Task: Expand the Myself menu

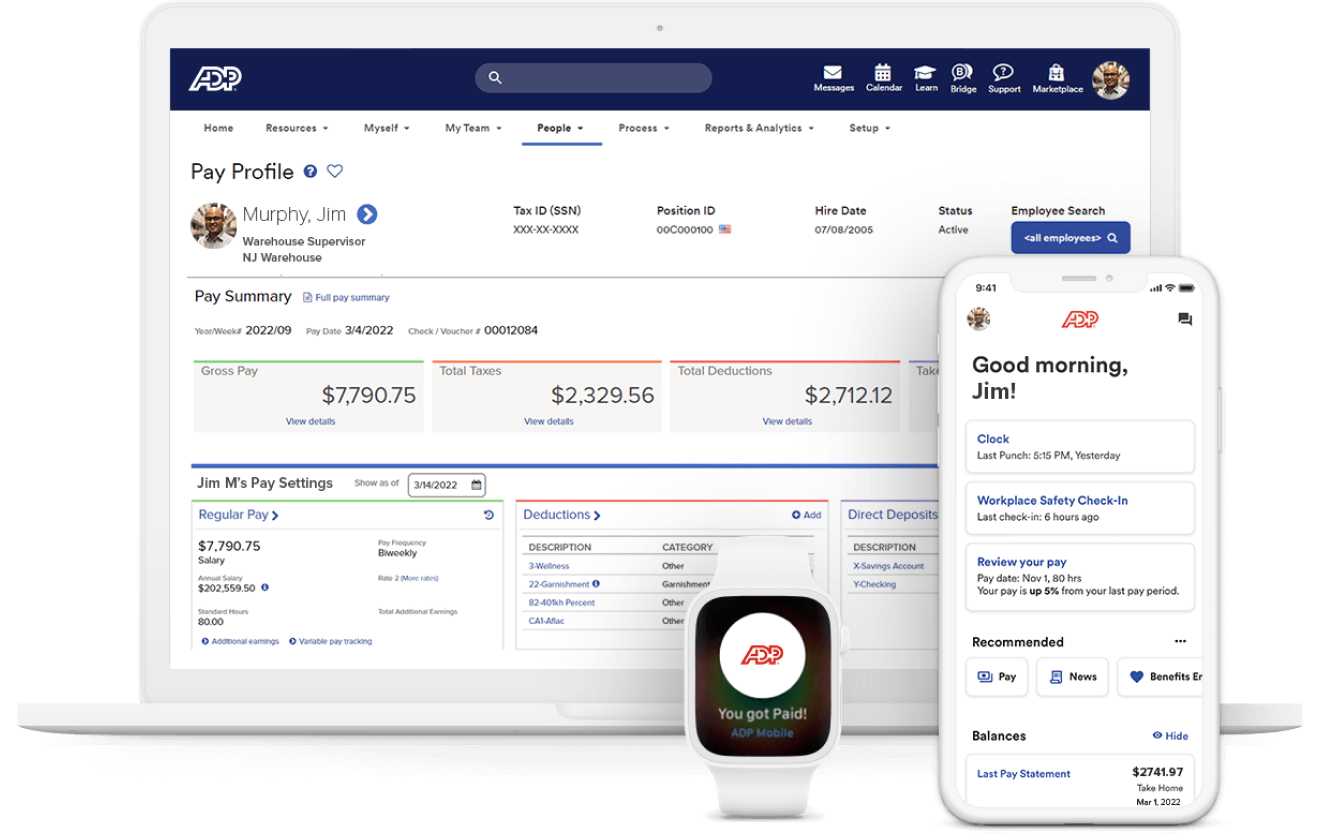Action: 386,128
